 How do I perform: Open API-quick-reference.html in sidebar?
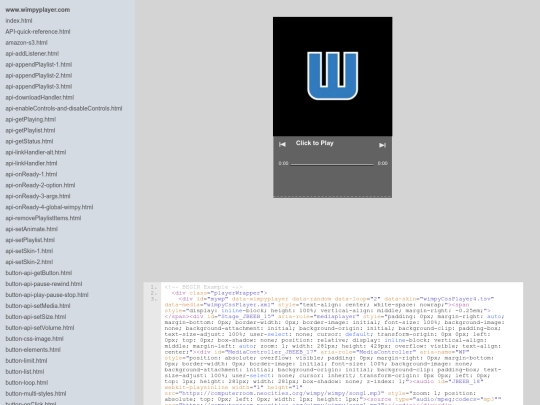coord(38,32)
